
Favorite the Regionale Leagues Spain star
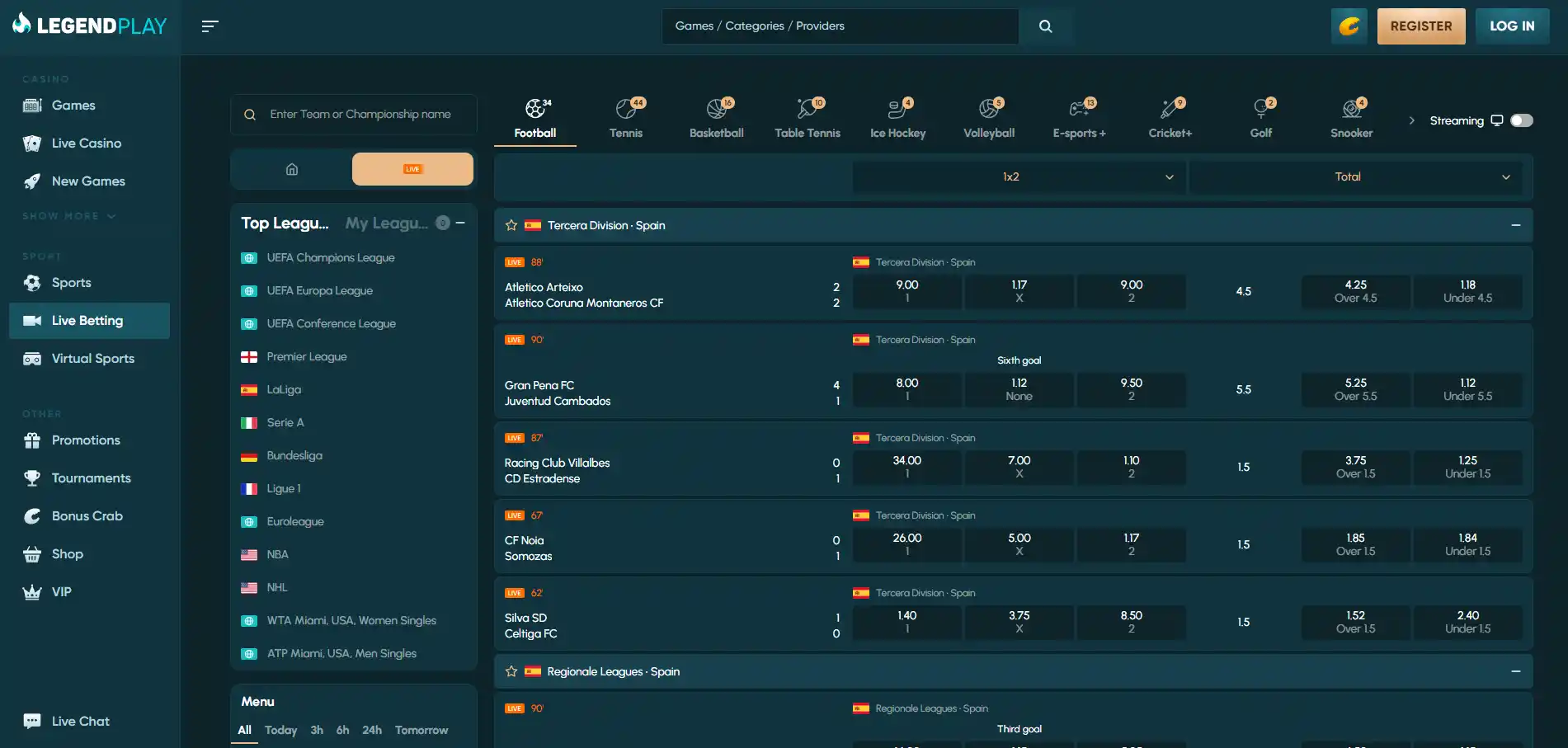tap(511, 671)
